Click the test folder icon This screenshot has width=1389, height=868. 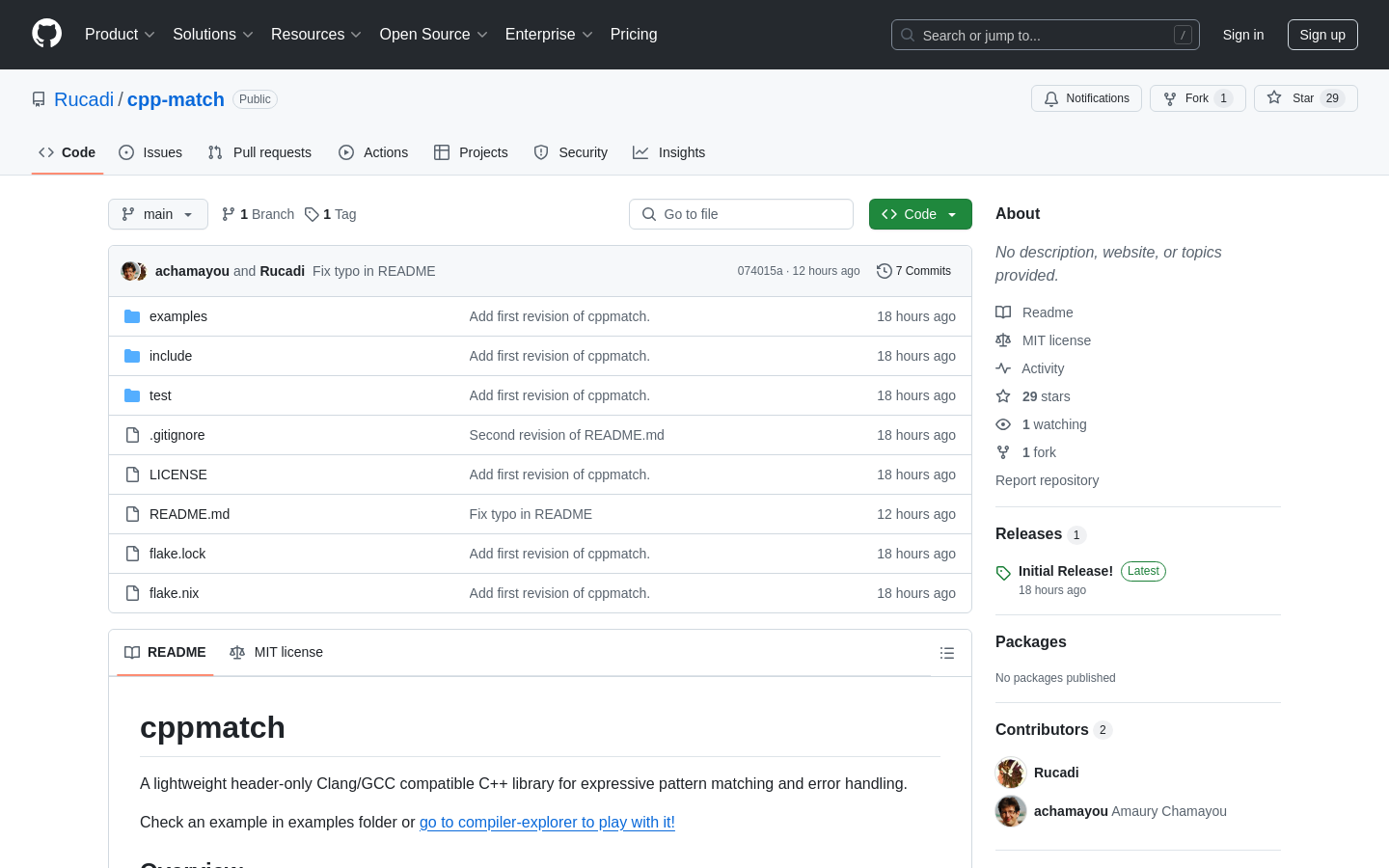(x=132, y=395)
